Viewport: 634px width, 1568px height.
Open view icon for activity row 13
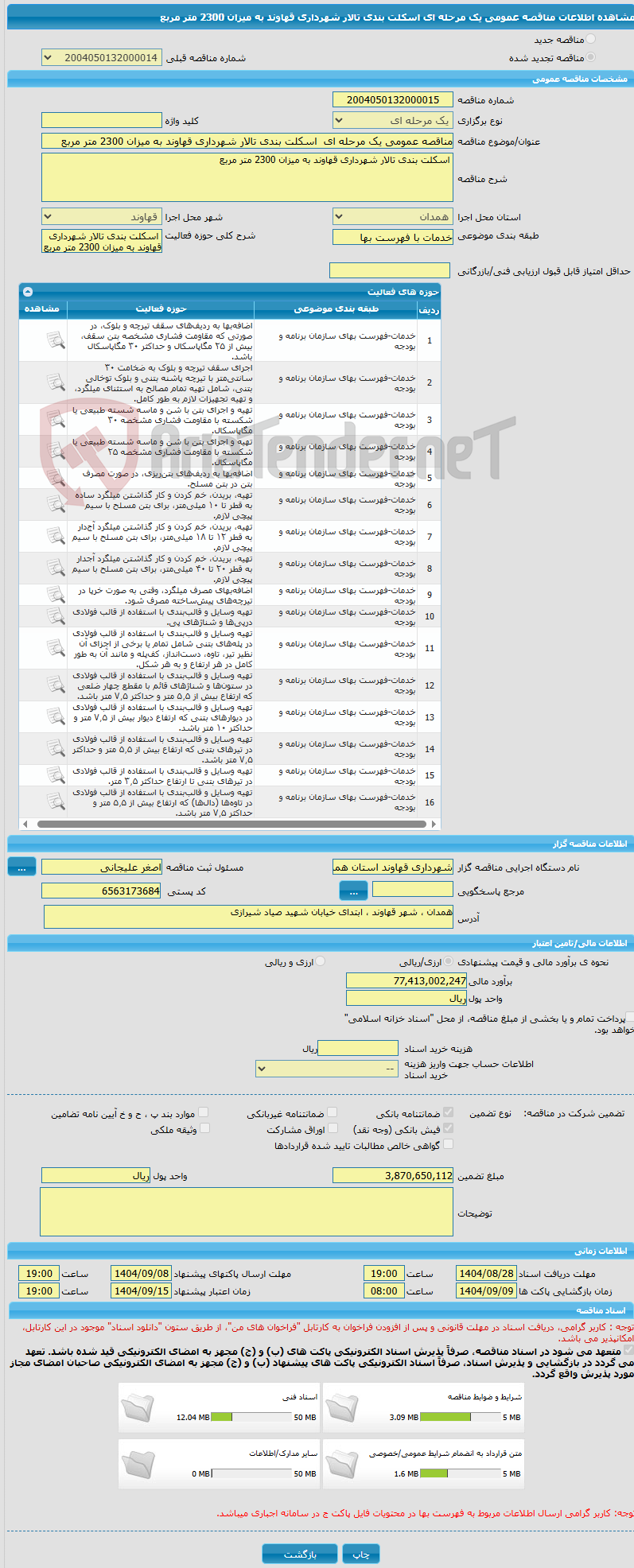click(56, 716)
